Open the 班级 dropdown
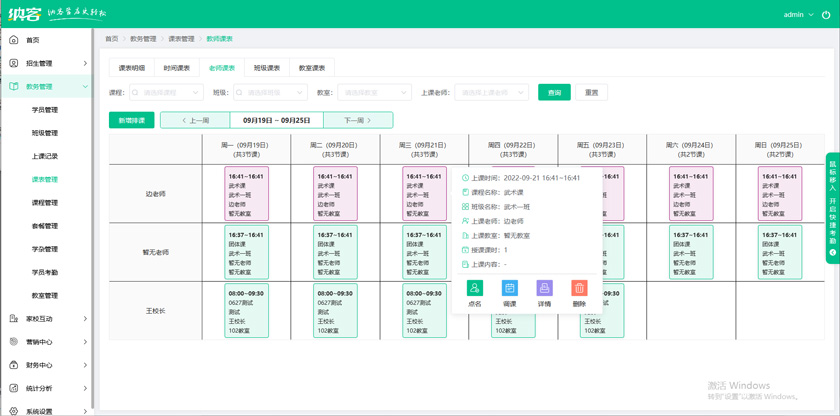Screen dimensions: 840x416 (271, 92)
